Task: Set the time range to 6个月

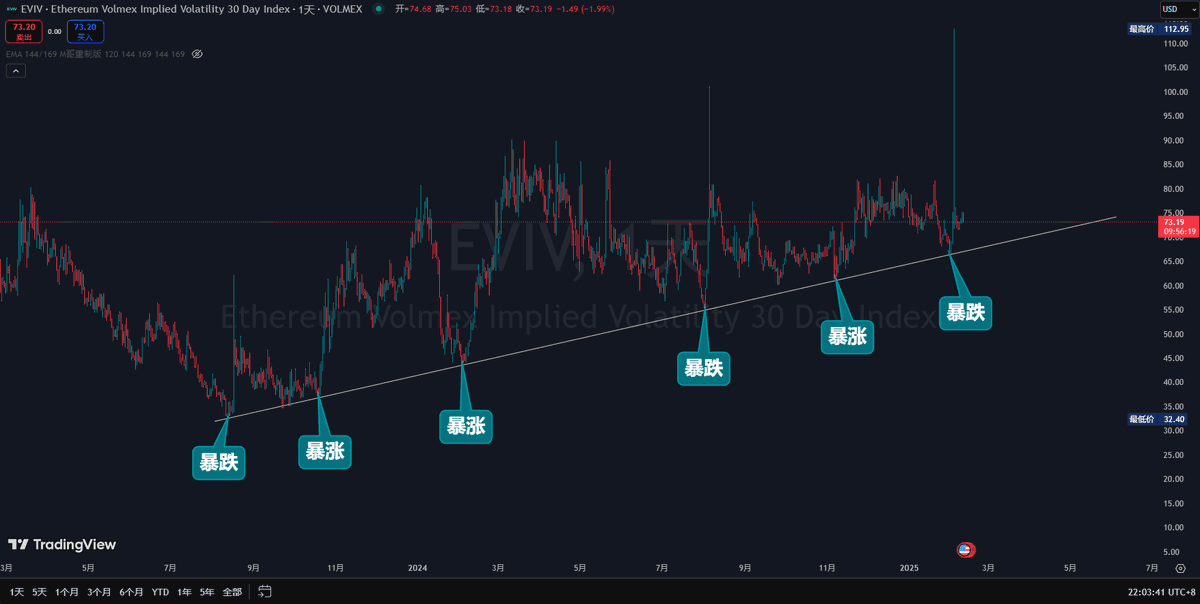Action: 131,592
